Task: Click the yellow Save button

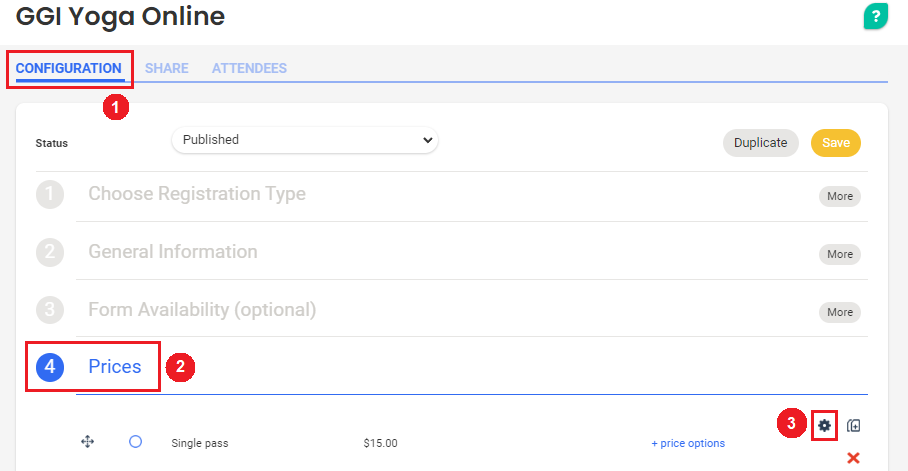Action: pos(835,143)
